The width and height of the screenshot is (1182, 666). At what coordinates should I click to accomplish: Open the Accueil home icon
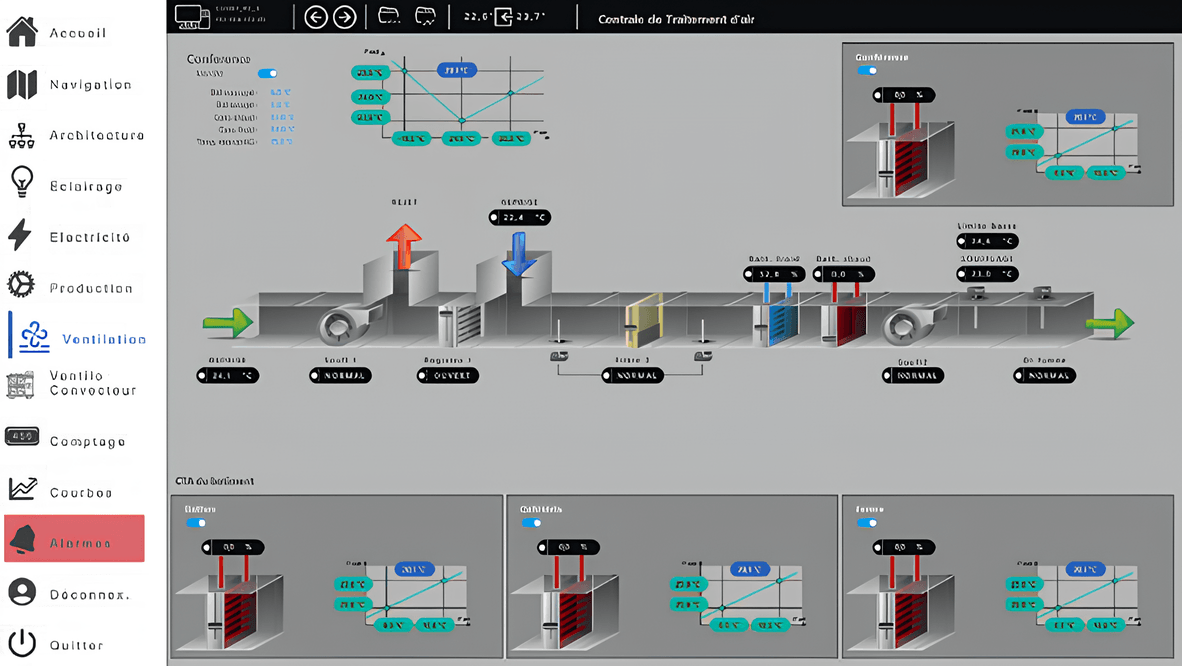point(22,32)
